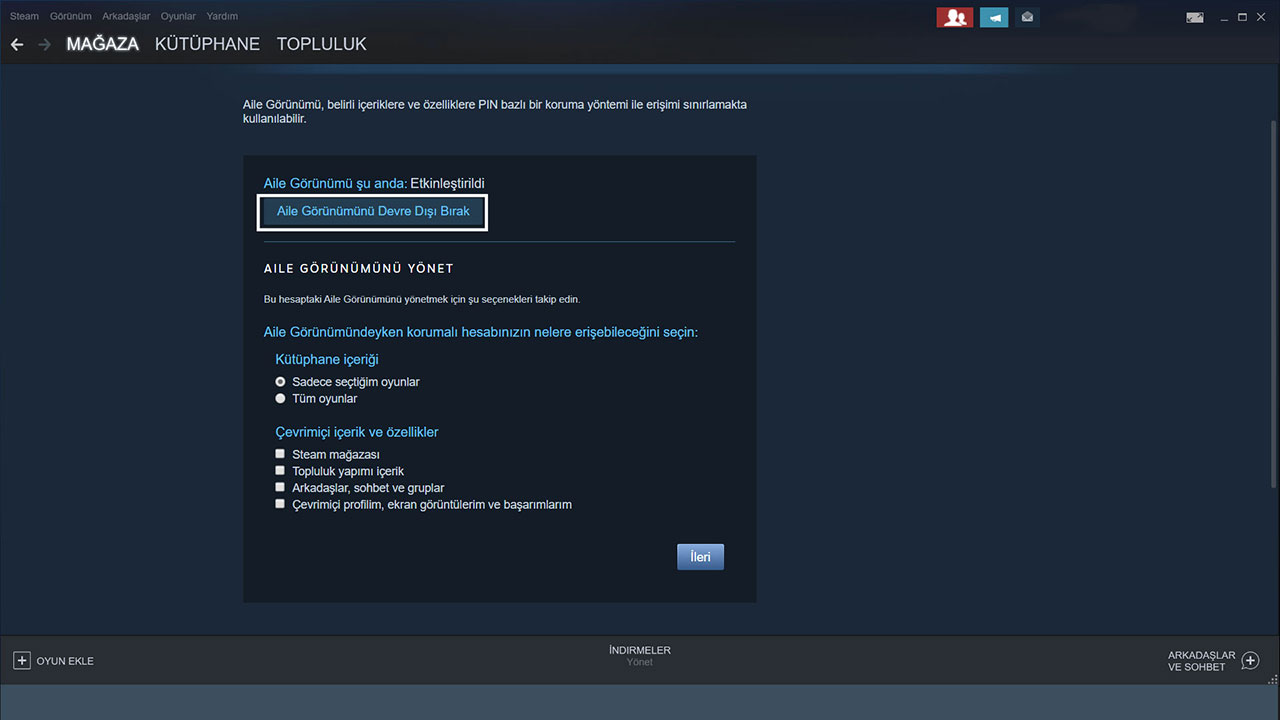Go back using the back arrow
Image resolution: width=1280 pixels, height=720 pixels.
pyautogui.click(x=16, y=44)
